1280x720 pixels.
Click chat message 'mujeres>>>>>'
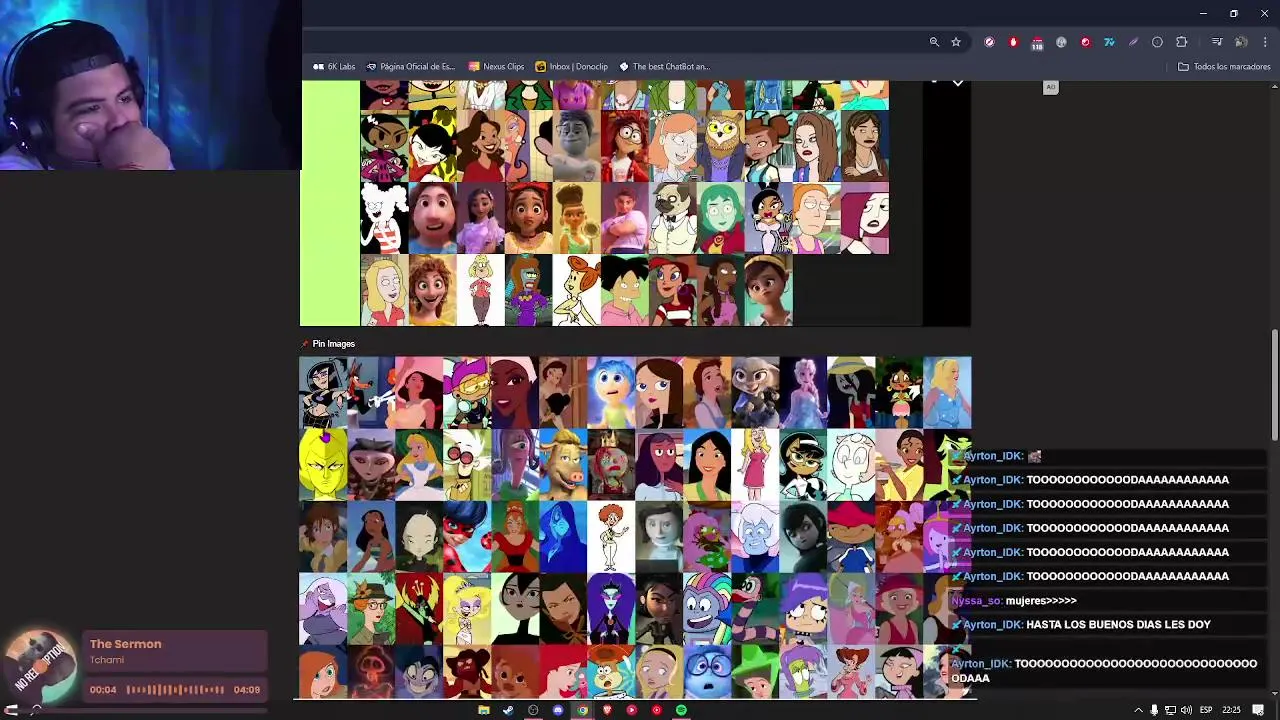(1041, 601)
